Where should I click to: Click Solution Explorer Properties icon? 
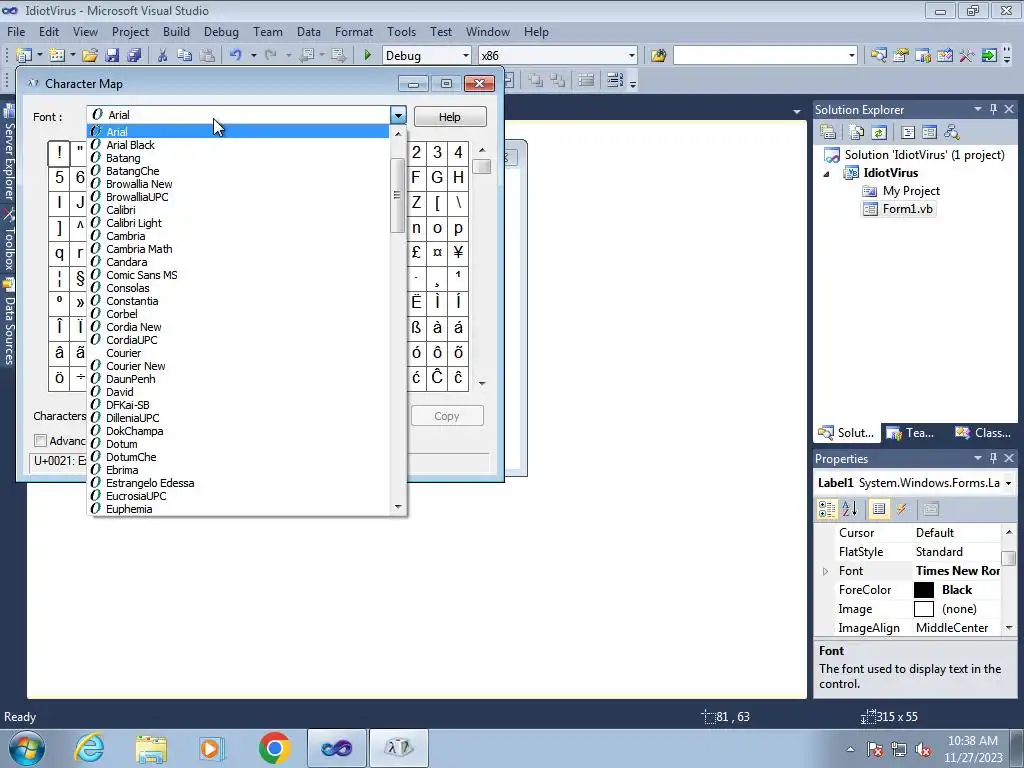tap(828, 132)
